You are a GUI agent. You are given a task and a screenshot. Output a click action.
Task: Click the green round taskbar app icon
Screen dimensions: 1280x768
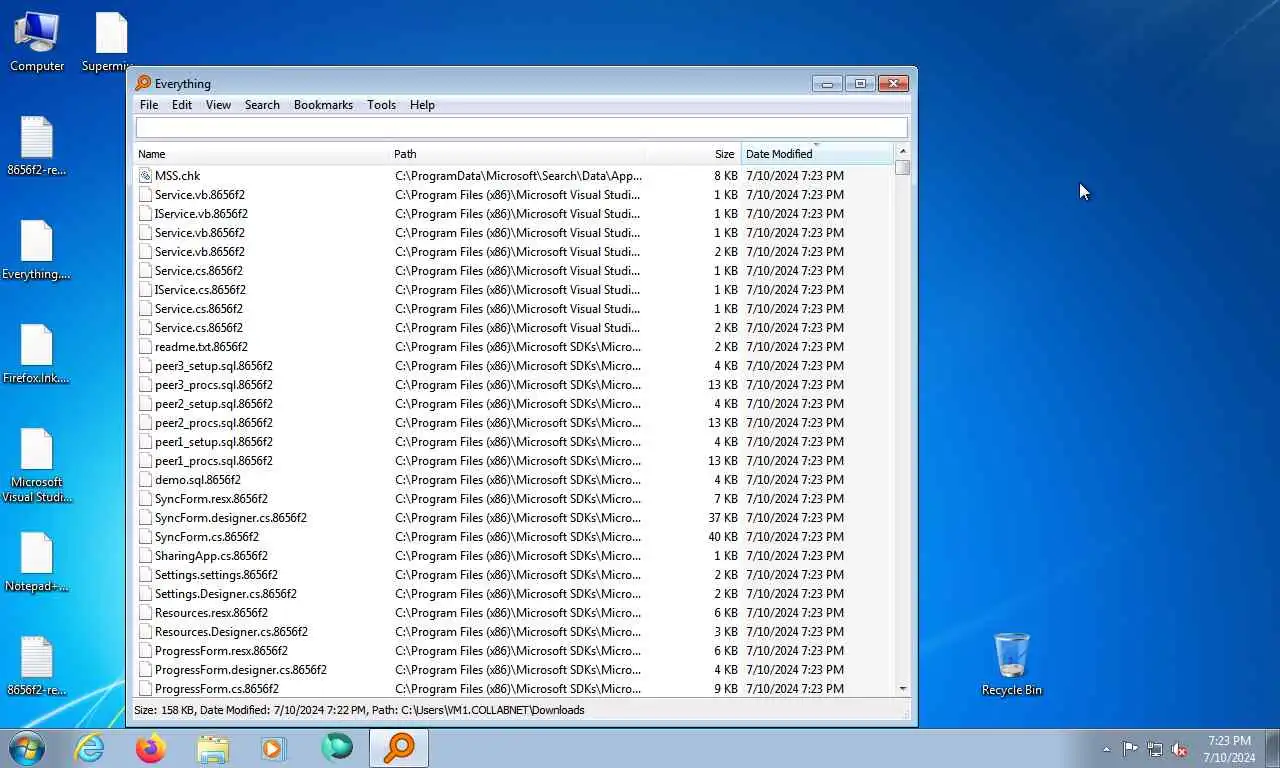click(337, 748)
